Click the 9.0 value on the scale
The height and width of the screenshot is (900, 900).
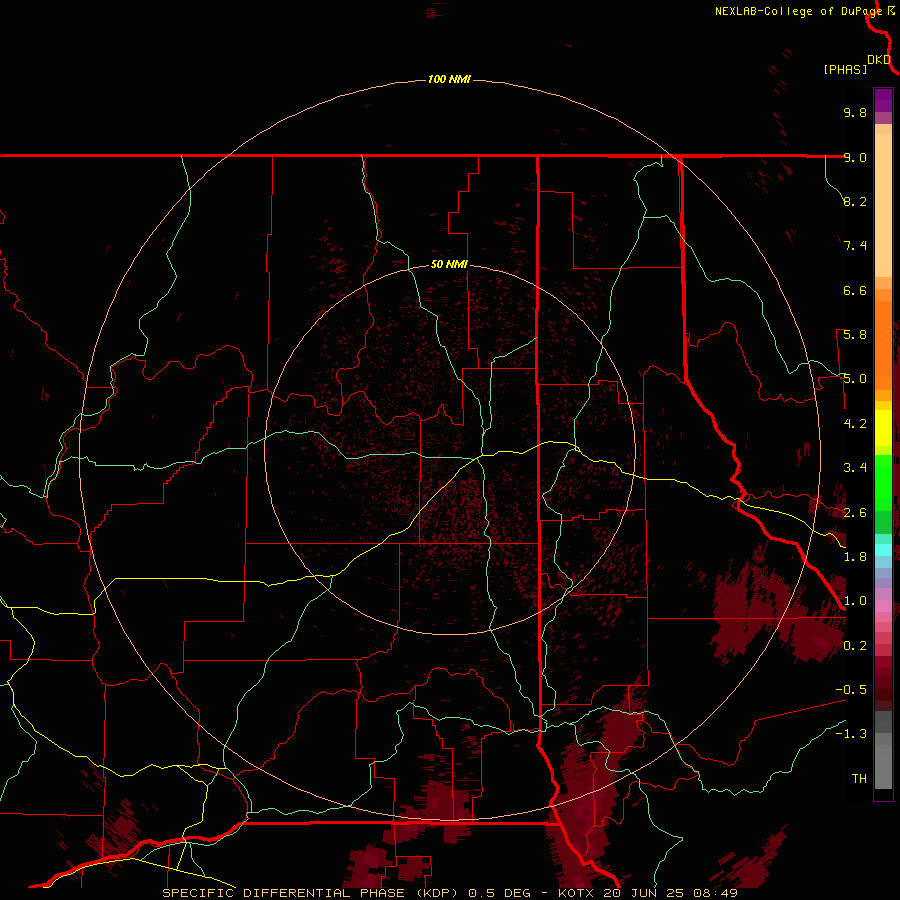[855, 157]
